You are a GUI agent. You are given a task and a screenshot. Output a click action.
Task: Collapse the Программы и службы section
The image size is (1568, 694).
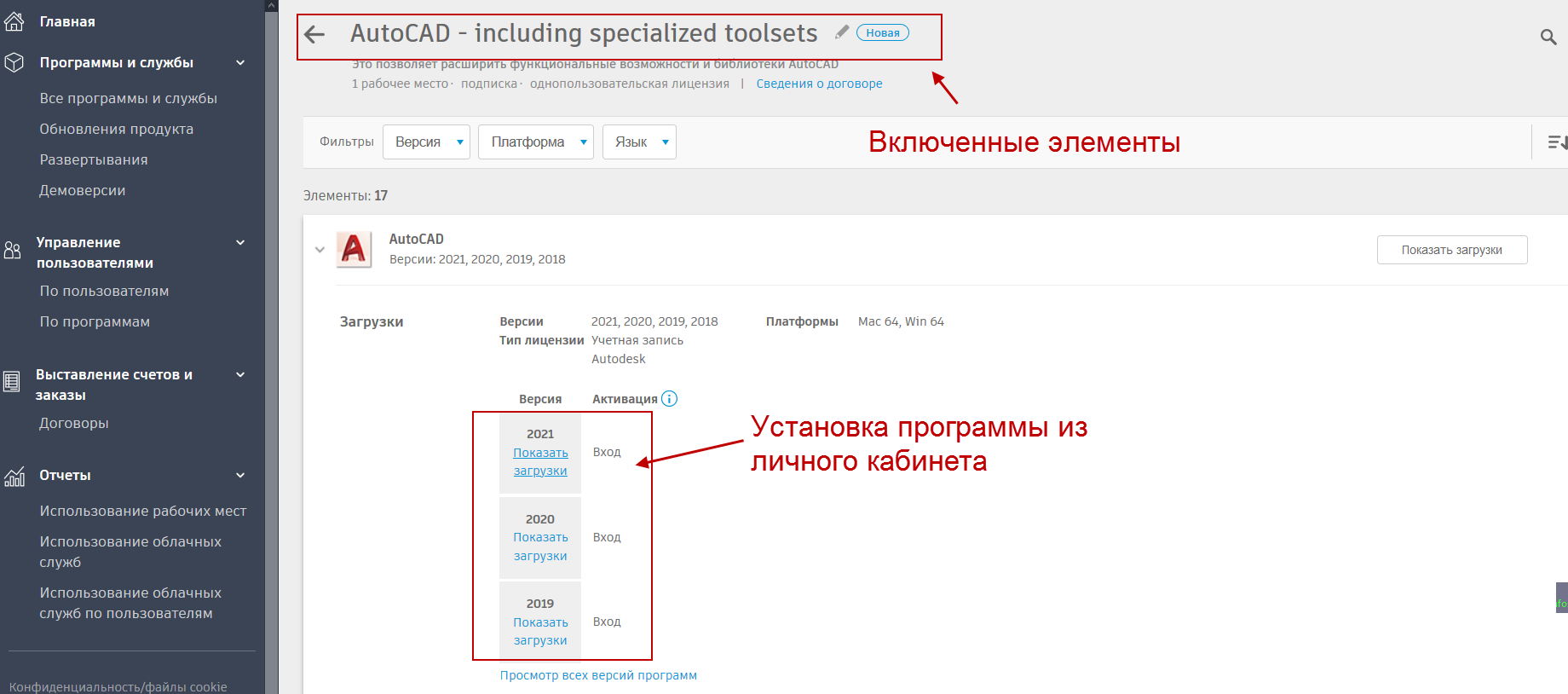coord(240,63)
